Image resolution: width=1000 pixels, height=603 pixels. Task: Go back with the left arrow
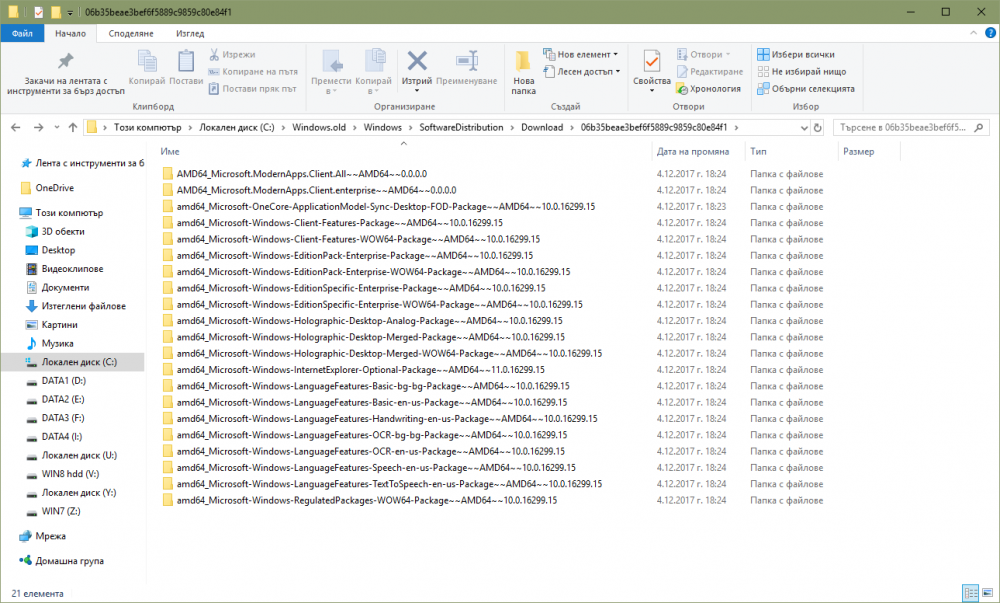(16, 127)
